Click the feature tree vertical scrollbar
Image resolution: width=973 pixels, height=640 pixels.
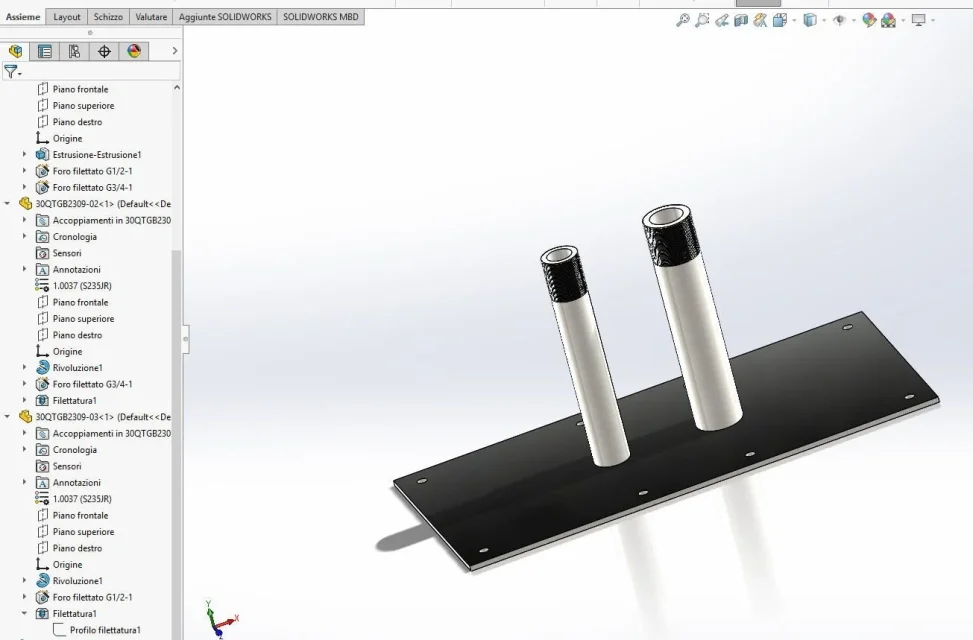(177, 435)
